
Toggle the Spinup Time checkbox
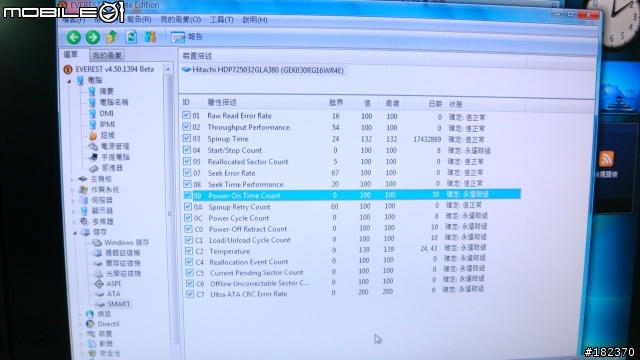[187, 138]
